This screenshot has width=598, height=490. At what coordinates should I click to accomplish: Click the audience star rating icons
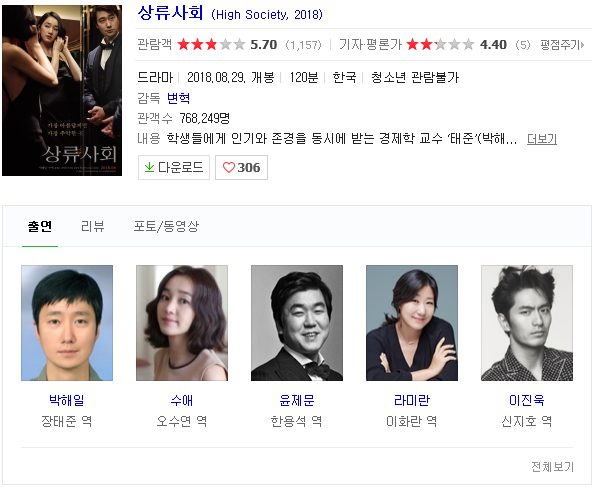pyautogui.click(x=211, y=45)
